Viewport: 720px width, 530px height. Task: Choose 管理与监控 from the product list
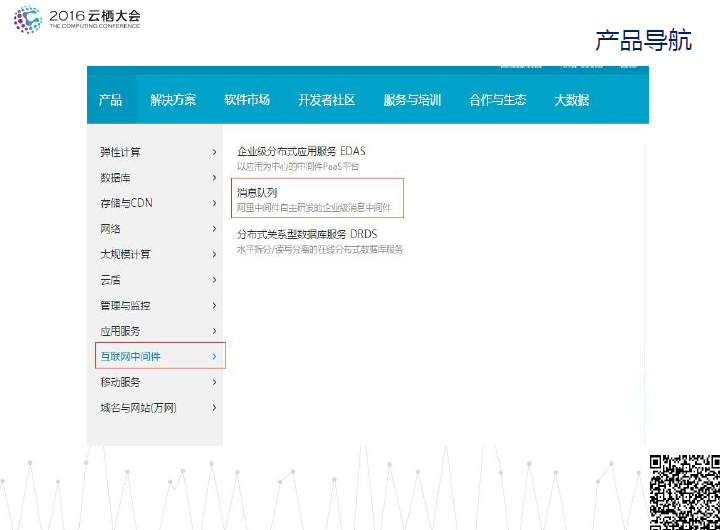(x=125, y=305)
